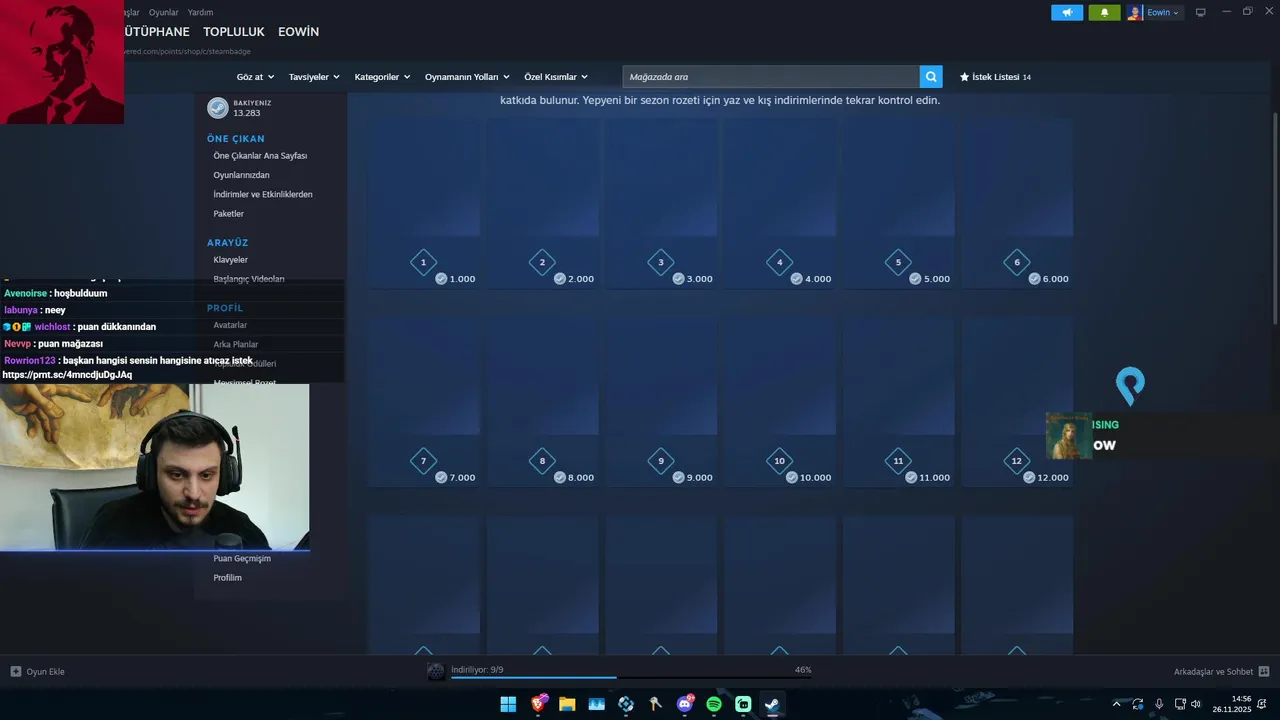Select the 11.000 points badge card
The height and width of the screenshot is (720, 1280).
coord(898,402)
